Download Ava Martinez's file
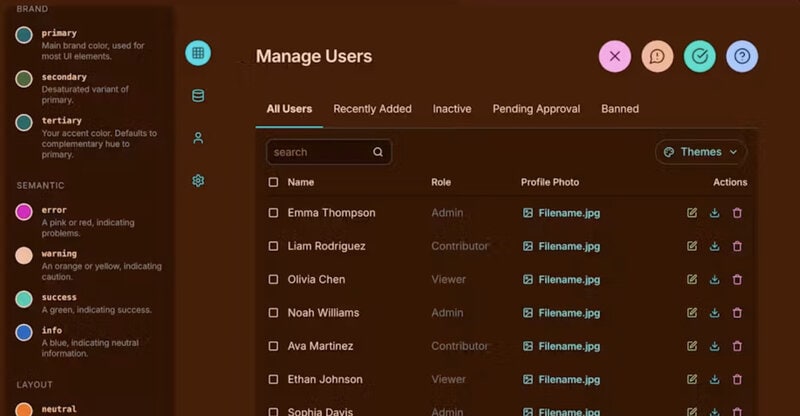Image resolution: width=800 pixels, height=416 pixels. point(714,346)
